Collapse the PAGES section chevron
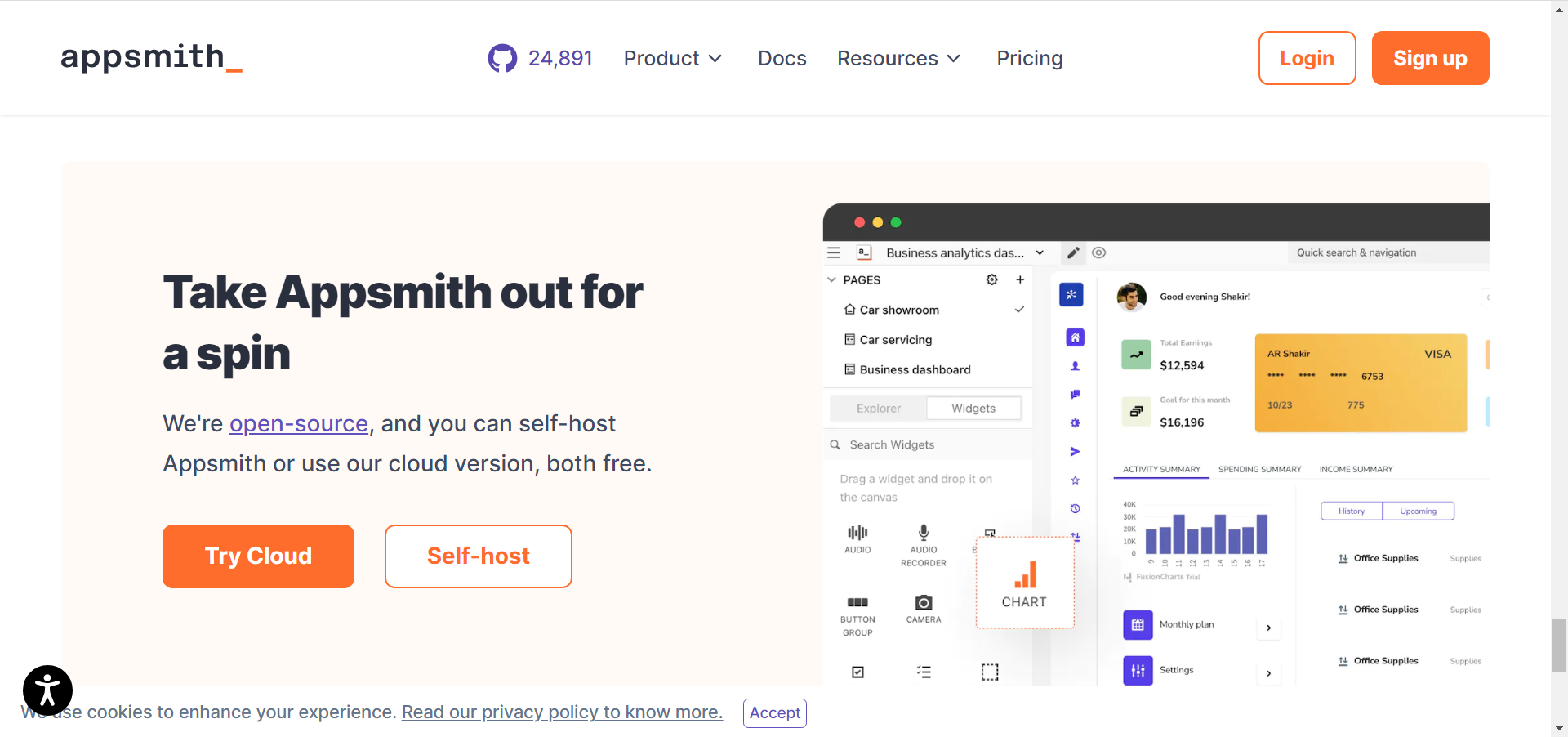This screenshot has height=737, width=1568. pyautogui.click(x=832, y=279)
